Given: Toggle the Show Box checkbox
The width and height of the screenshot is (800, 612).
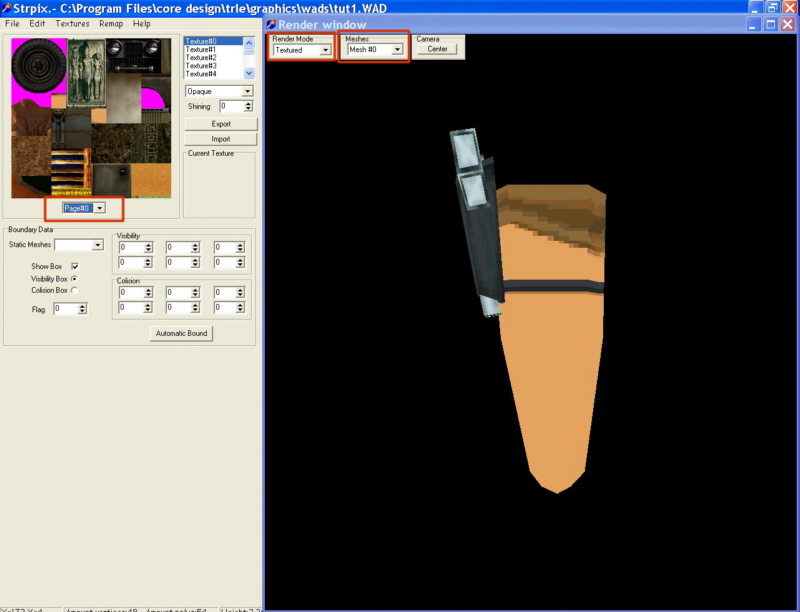Looking at the screenshot, I should coord(75,266).
